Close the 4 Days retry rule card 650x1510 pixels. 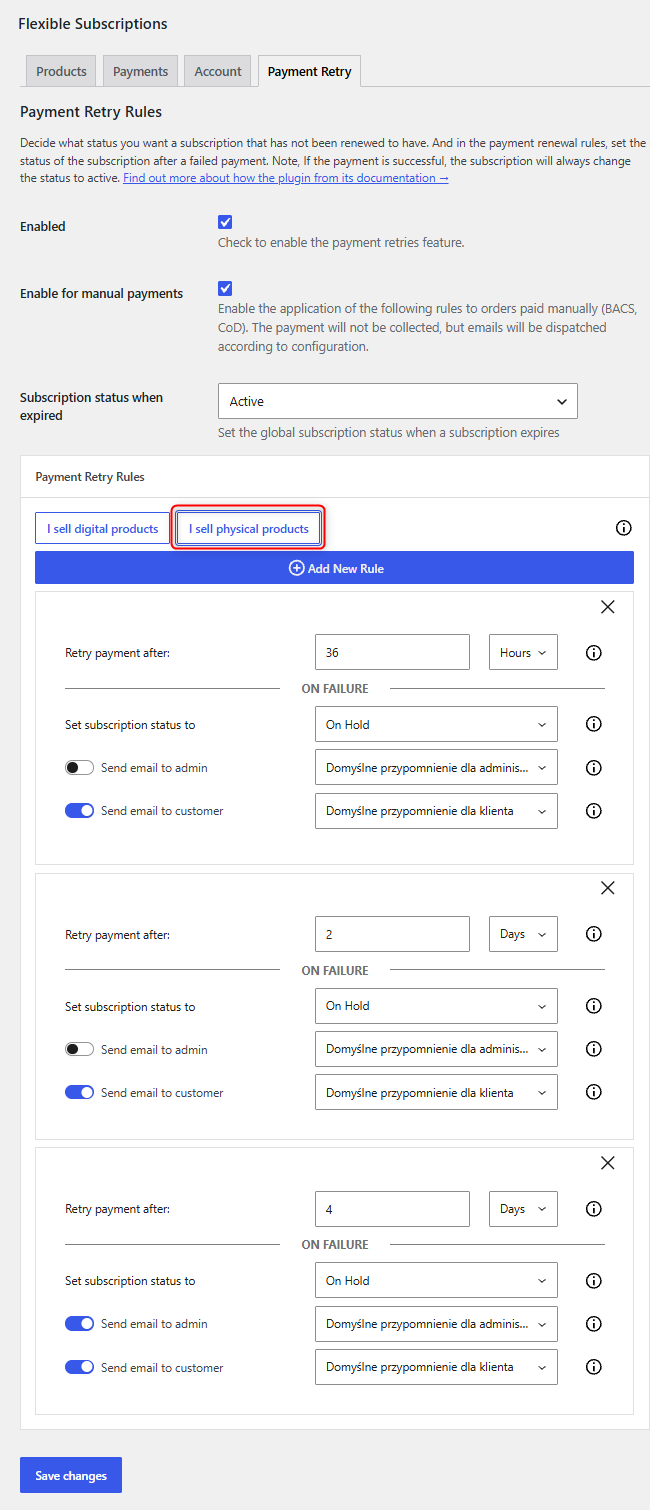click(607, 1163)
